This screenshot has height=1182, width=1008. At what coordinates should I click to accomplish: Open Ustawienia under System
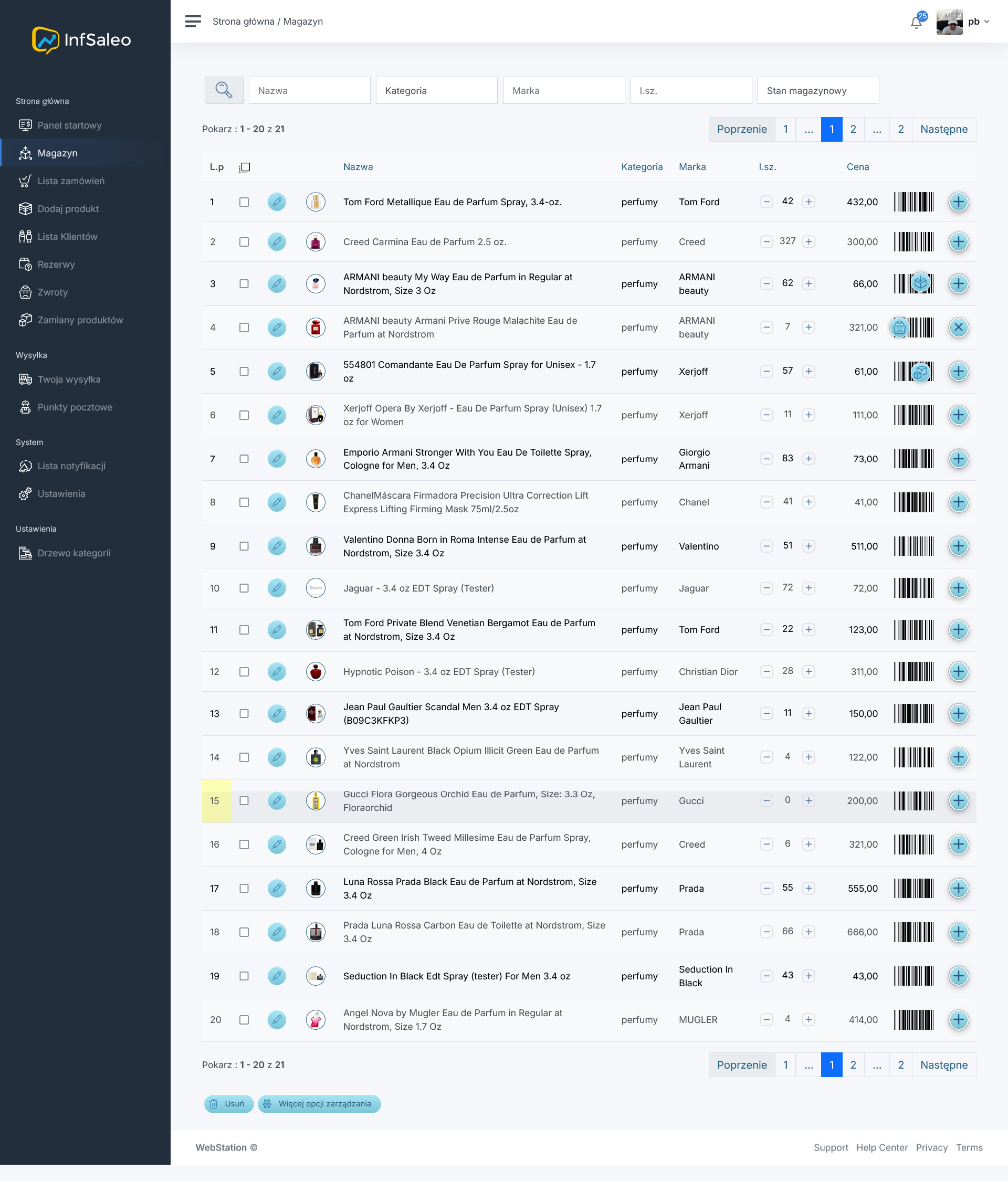pos(61,494)
